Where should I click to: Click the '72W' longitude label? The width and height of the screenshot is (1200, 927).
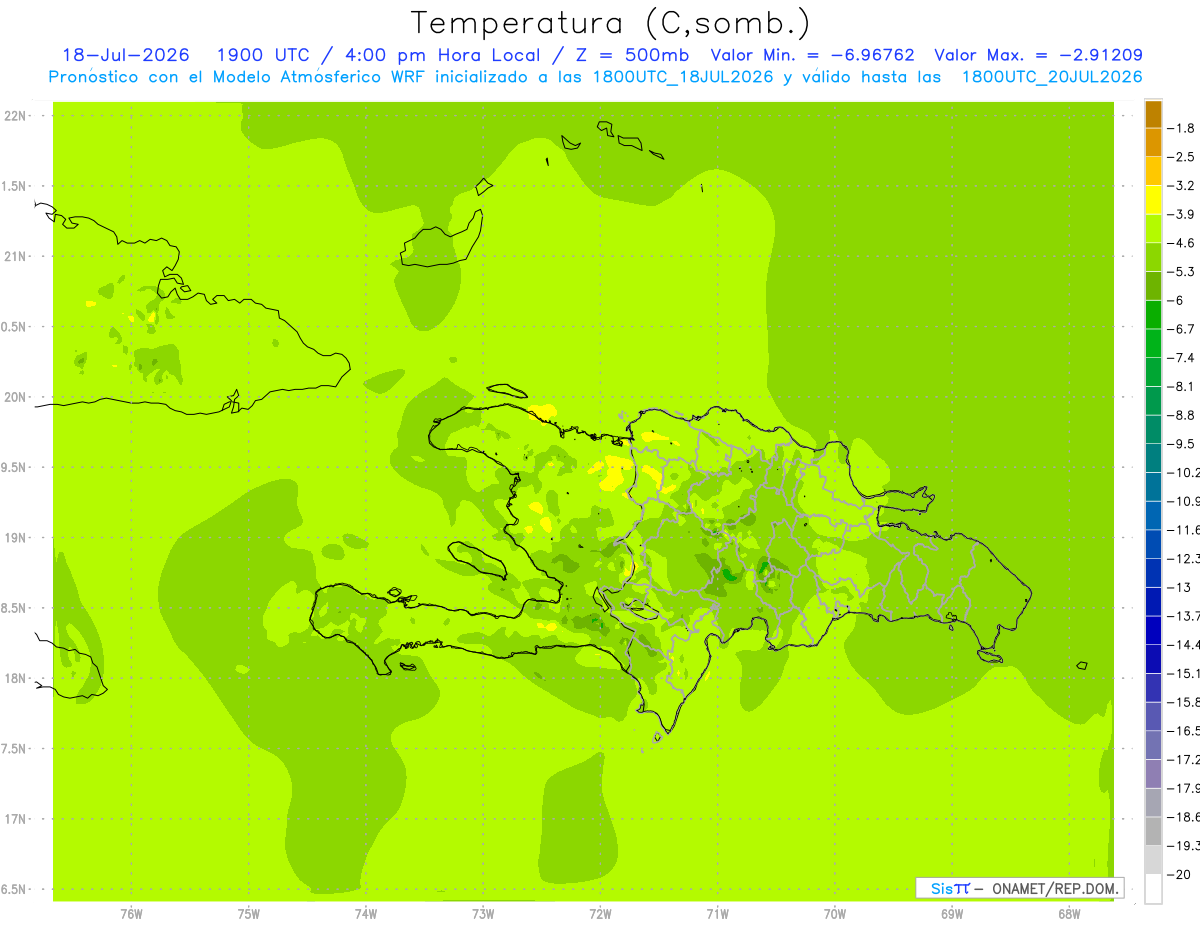(x=600, y=914)
